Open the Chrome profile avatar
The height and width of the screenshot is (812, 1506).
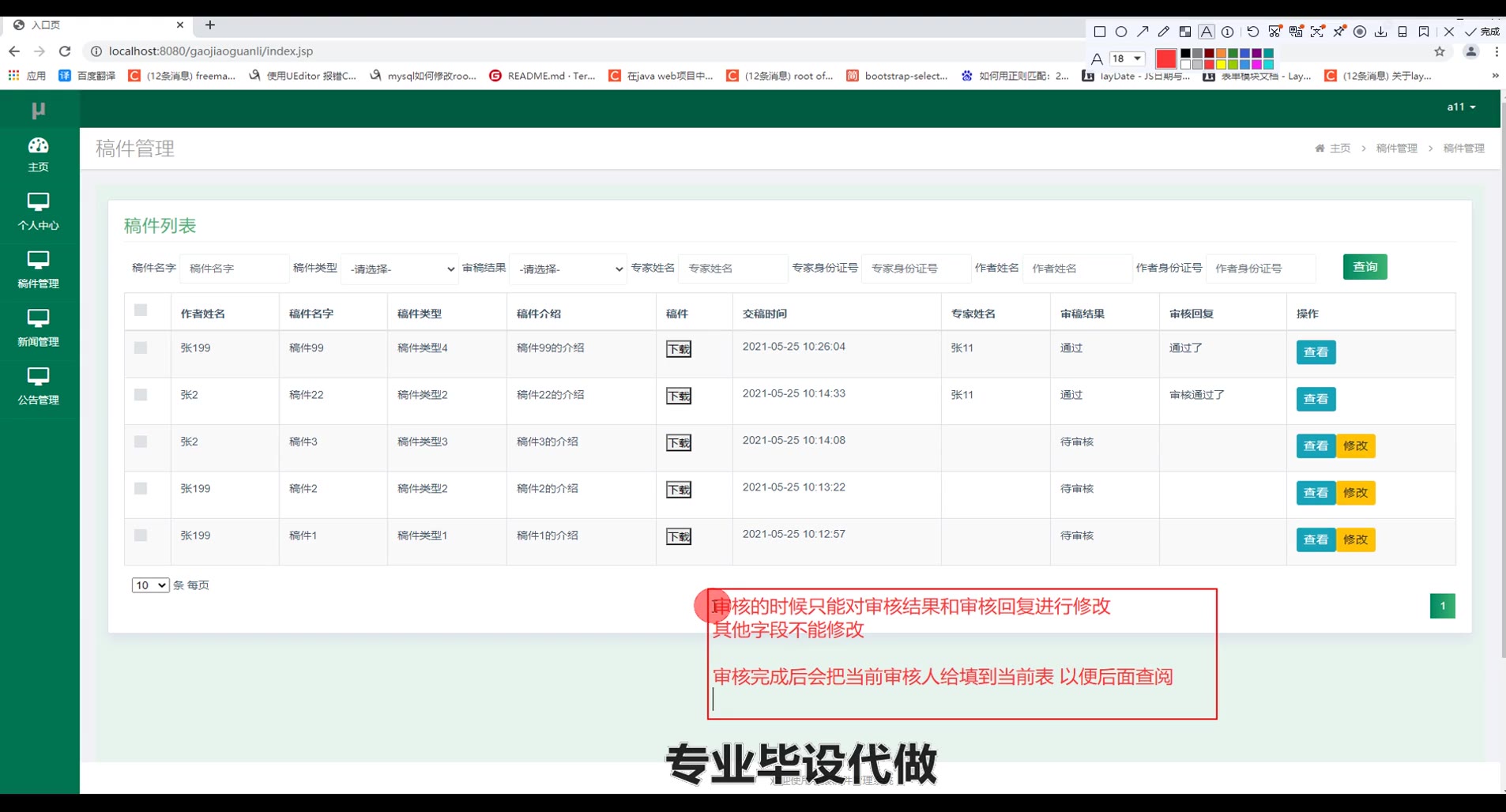(x=1471, y=52)
